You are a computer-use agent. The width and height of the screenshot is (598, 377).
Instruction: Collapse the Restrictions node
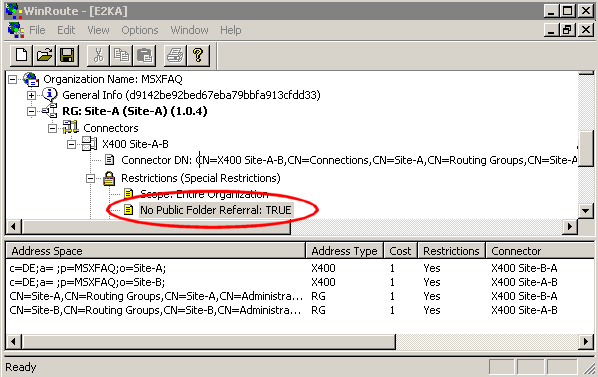pyautogui.click(x=90, y=178)
